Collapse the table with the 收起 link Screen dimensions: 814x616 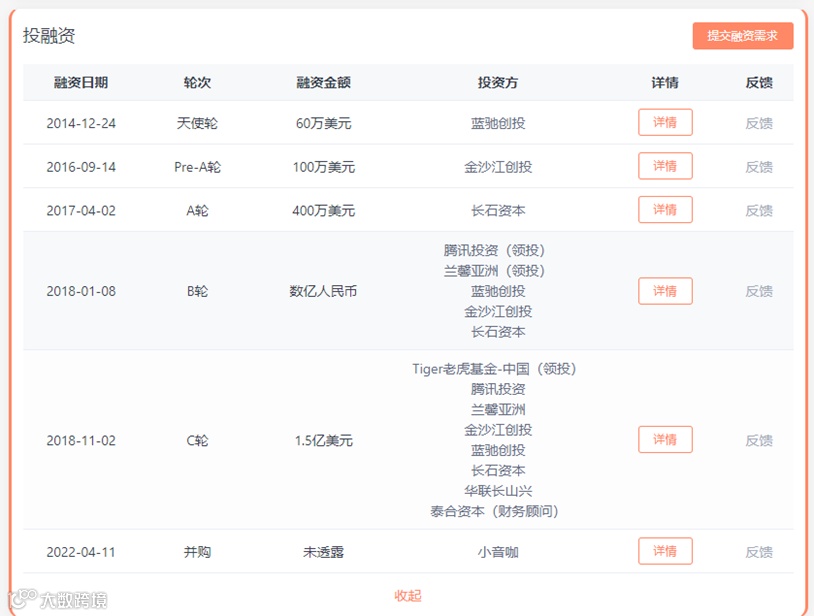(x=408, y=595)
